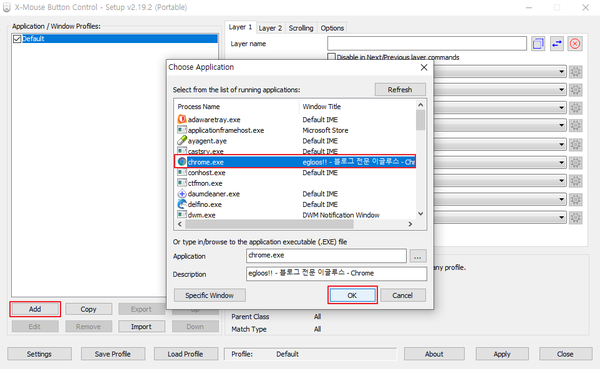Click the daumcleaner.exe blue icon
Viewport: 600px width, 369px height.
(182, 194)
